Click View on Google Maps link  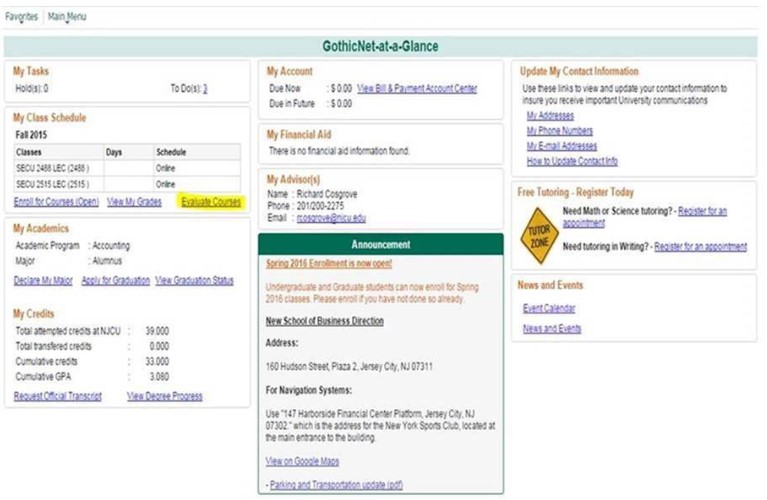(x=302, y=461)
